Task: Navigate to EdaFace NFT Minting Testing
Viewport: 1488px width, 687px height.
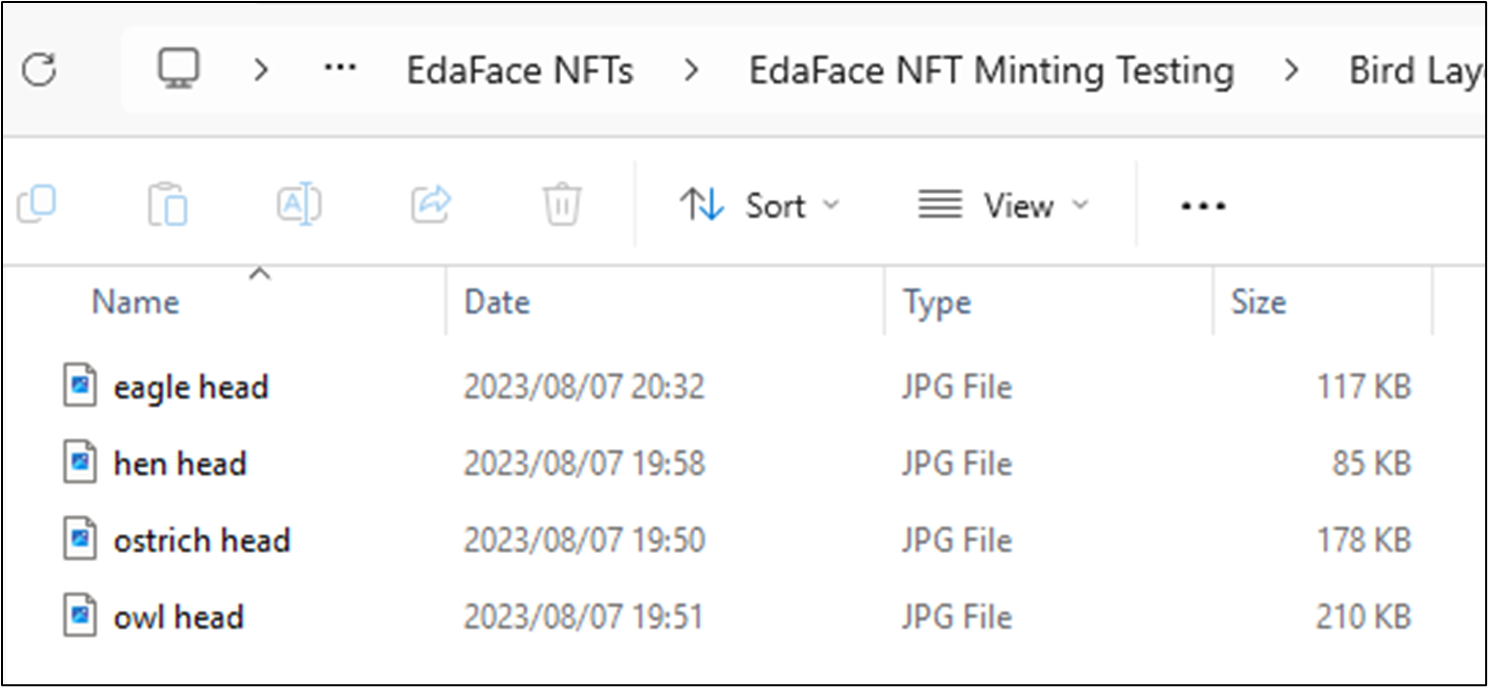Action: pos(991,71)
